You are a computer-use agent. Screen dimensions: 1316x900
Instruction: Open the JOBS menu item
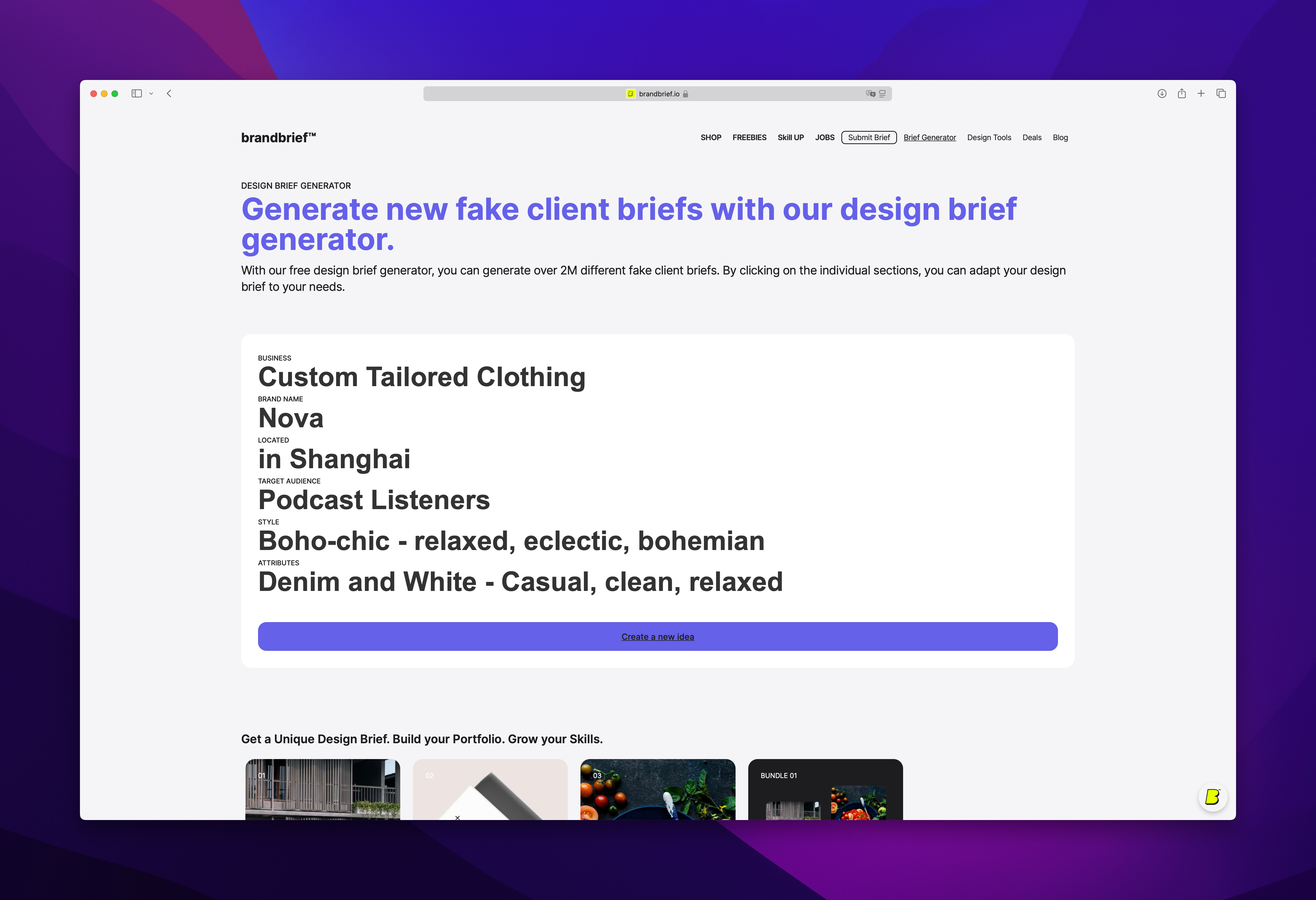(824, 138)
